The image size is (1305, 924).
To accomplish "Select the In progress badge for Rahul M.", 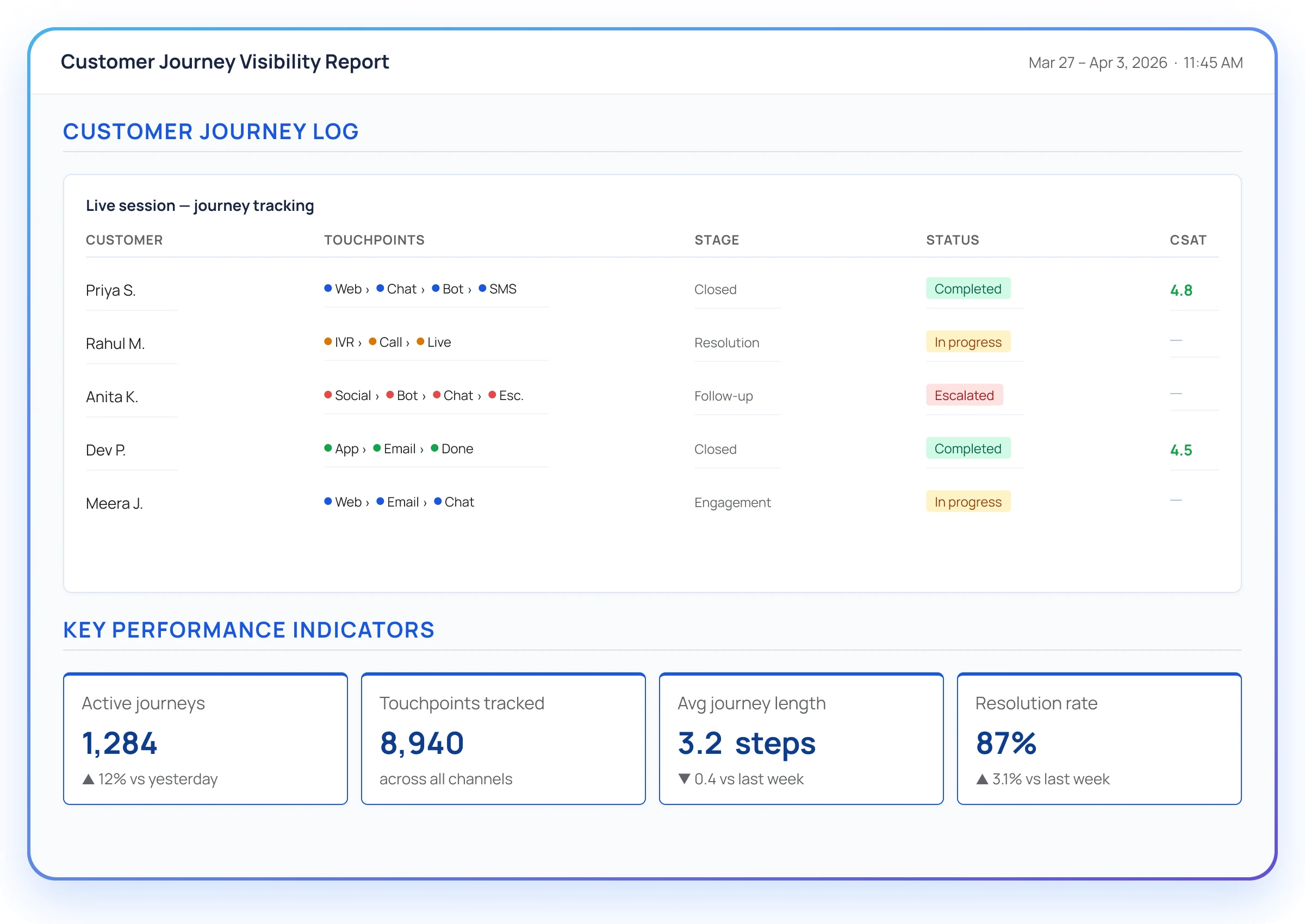I will click(967, 342).
